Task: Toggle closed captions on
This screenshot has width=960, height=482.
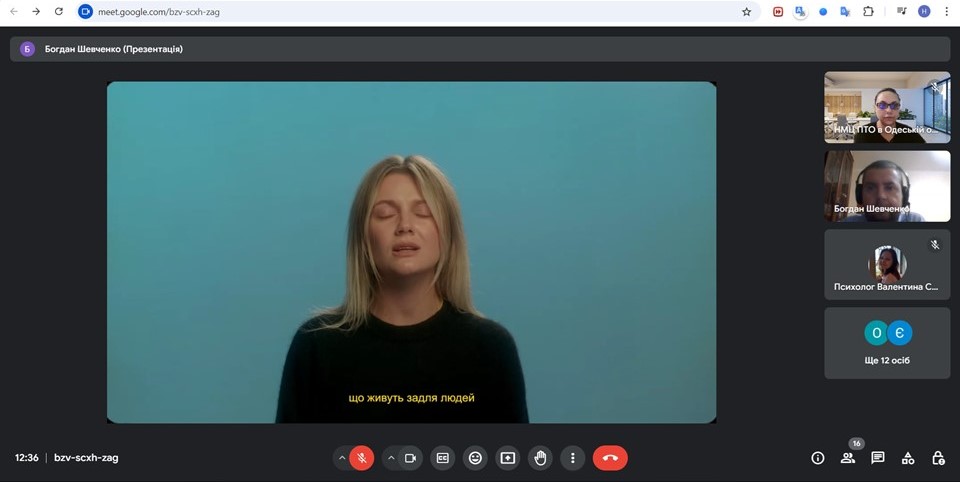Action: [x=443, y=458]
